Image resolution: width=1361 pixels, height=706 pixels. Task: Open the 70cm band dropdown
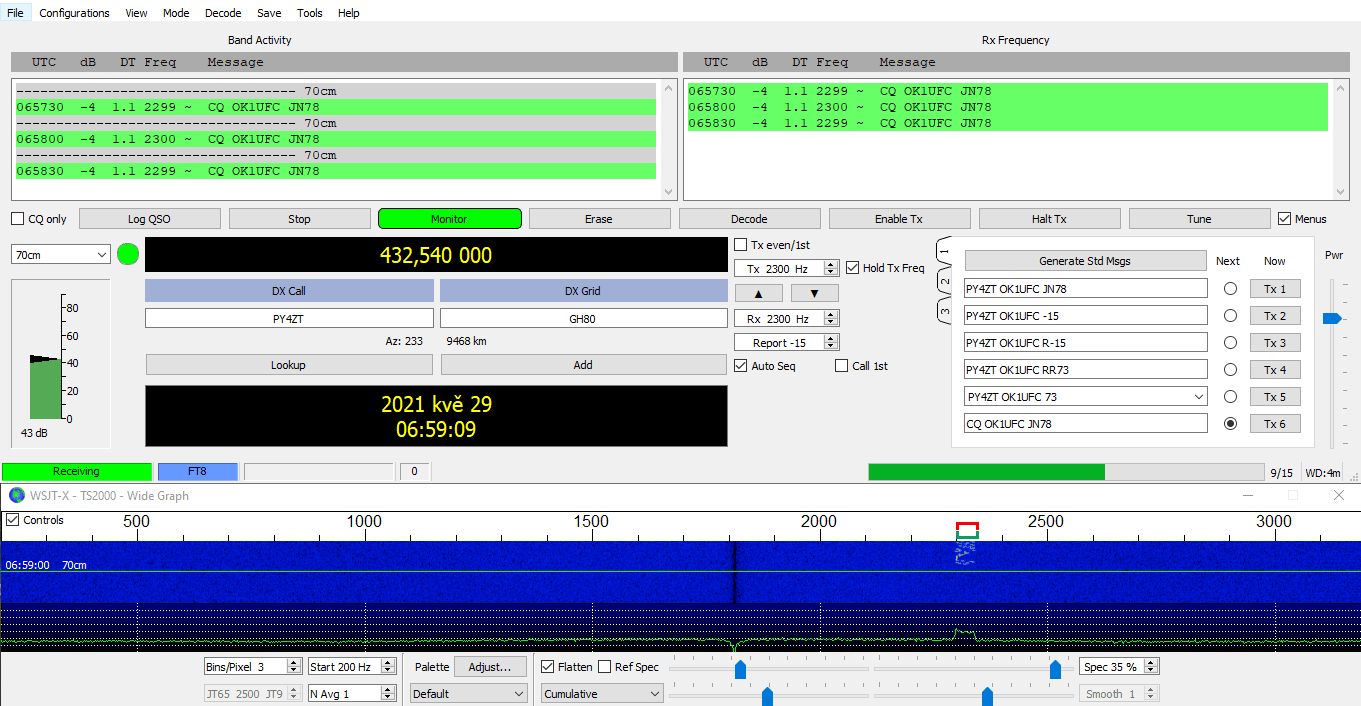60,255
